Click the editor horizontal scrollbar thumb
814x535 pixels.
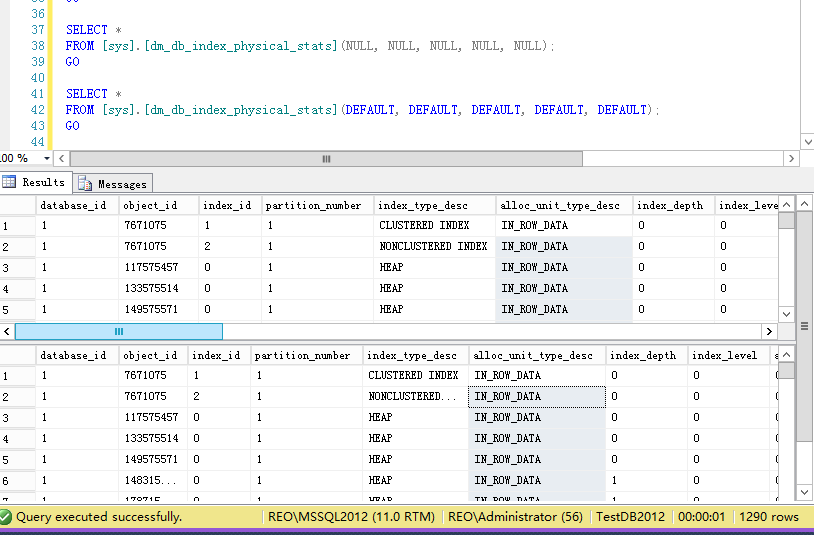[325, 159]
